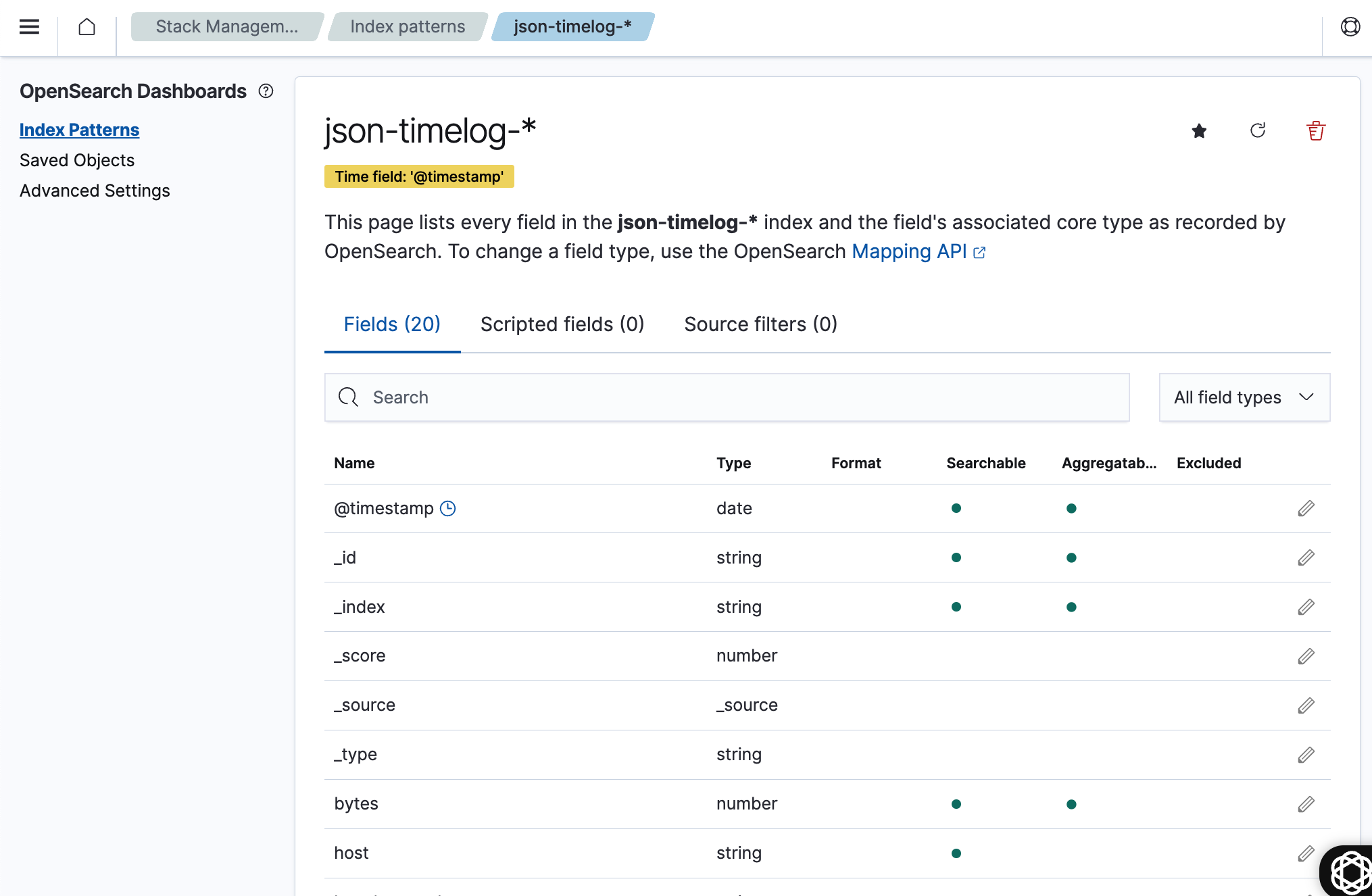Edit the _score field pencil

click(x=1306, y=656)
